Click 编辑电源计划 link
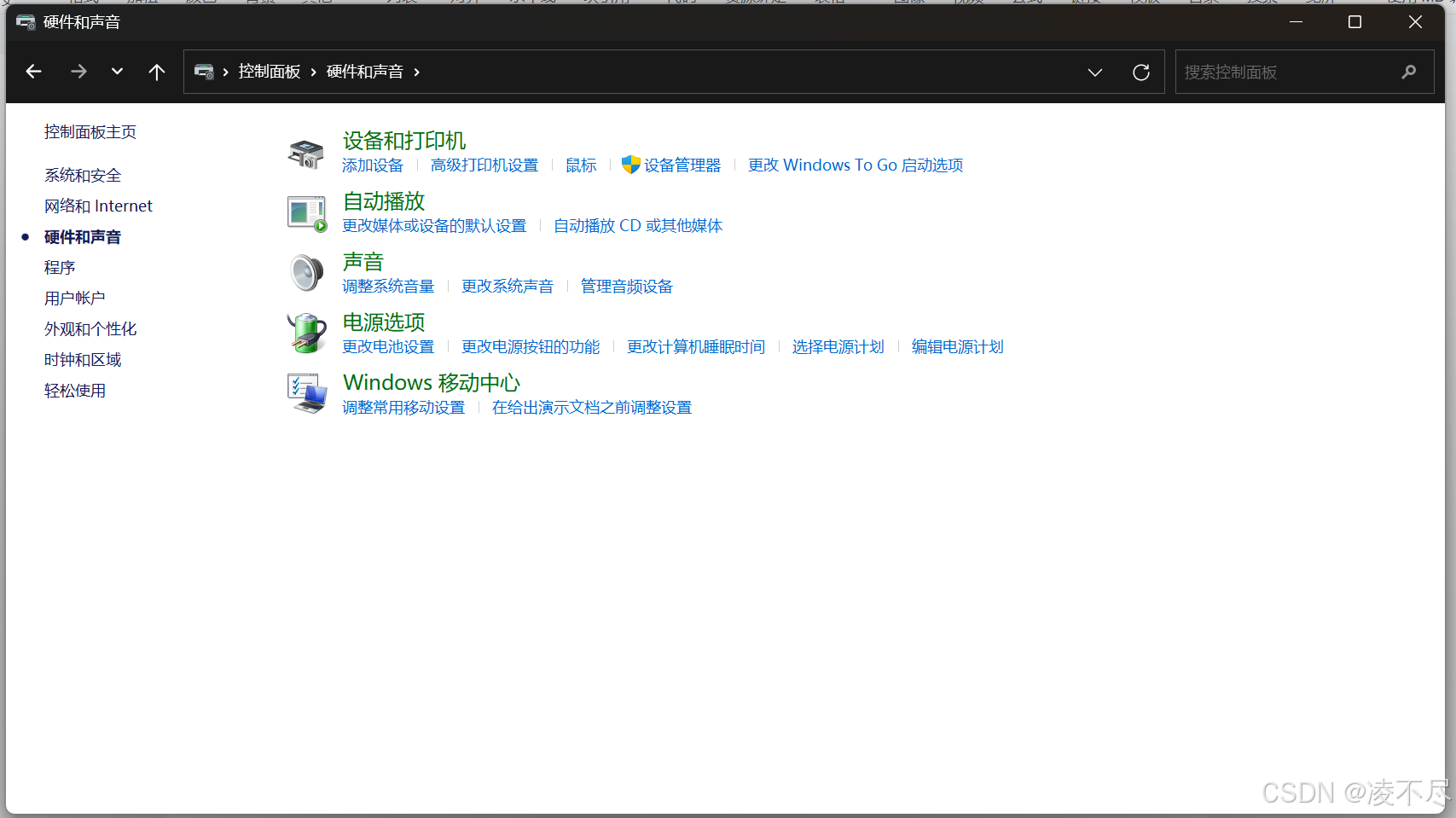Image resolution: width=1456 pixels, height=818 pixels. click(x=958, y=347)
